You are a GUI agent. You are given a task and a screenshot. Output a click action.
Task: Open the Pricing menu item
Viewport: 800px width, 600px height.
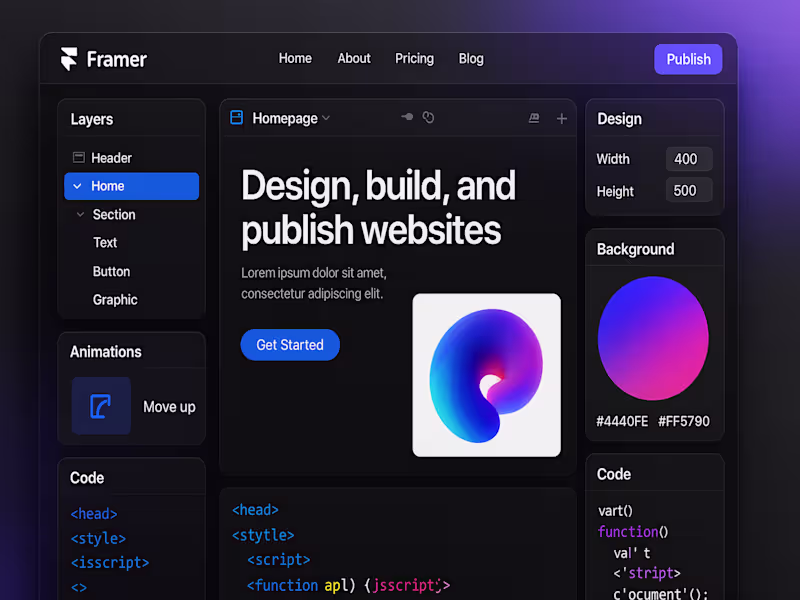(414, 58)
